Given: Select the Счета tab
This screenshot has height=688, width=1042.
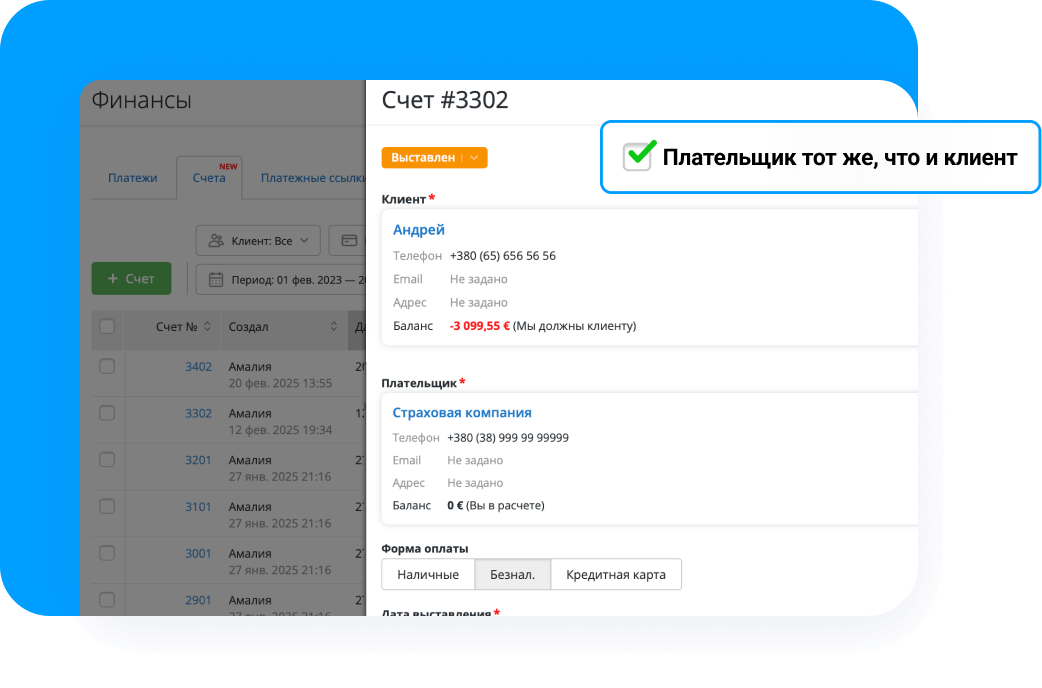Looking at the screenshot, I should pos(209,178).
